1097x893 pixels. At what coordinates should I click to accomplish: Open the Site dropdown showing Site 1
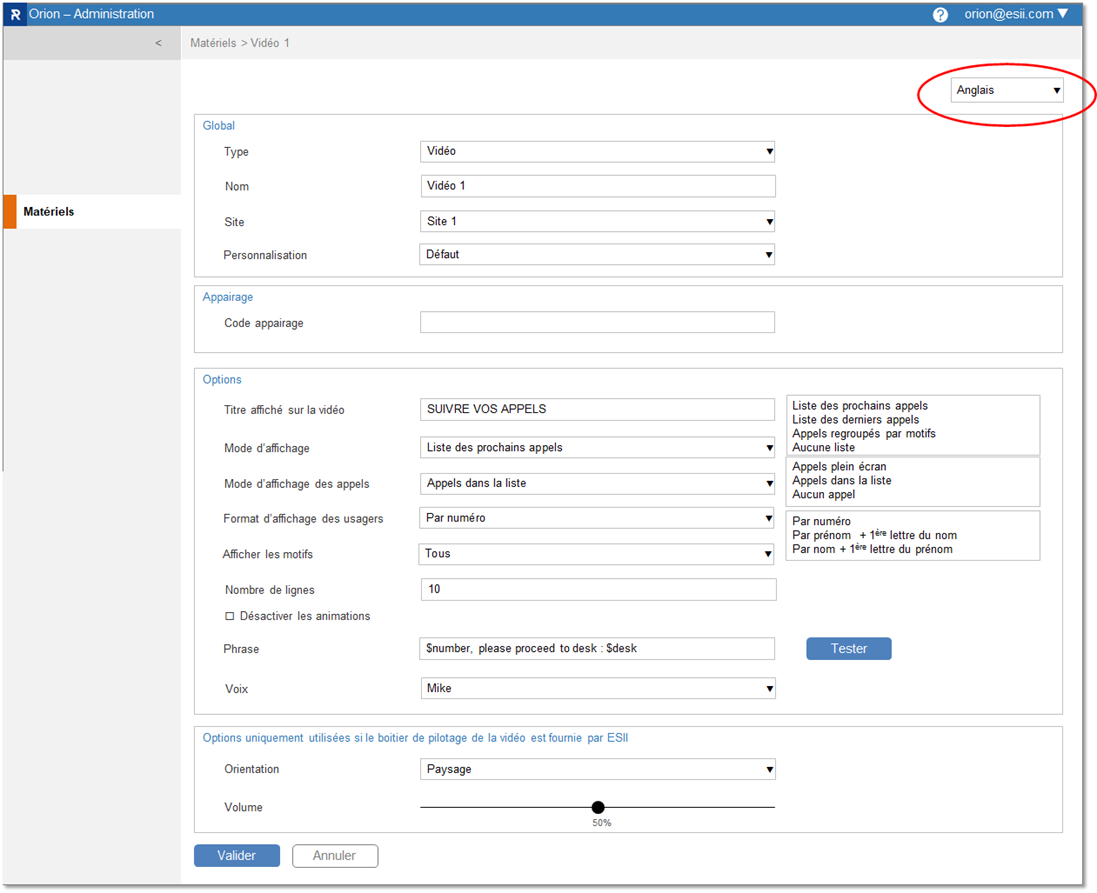(x=597, y=221)
